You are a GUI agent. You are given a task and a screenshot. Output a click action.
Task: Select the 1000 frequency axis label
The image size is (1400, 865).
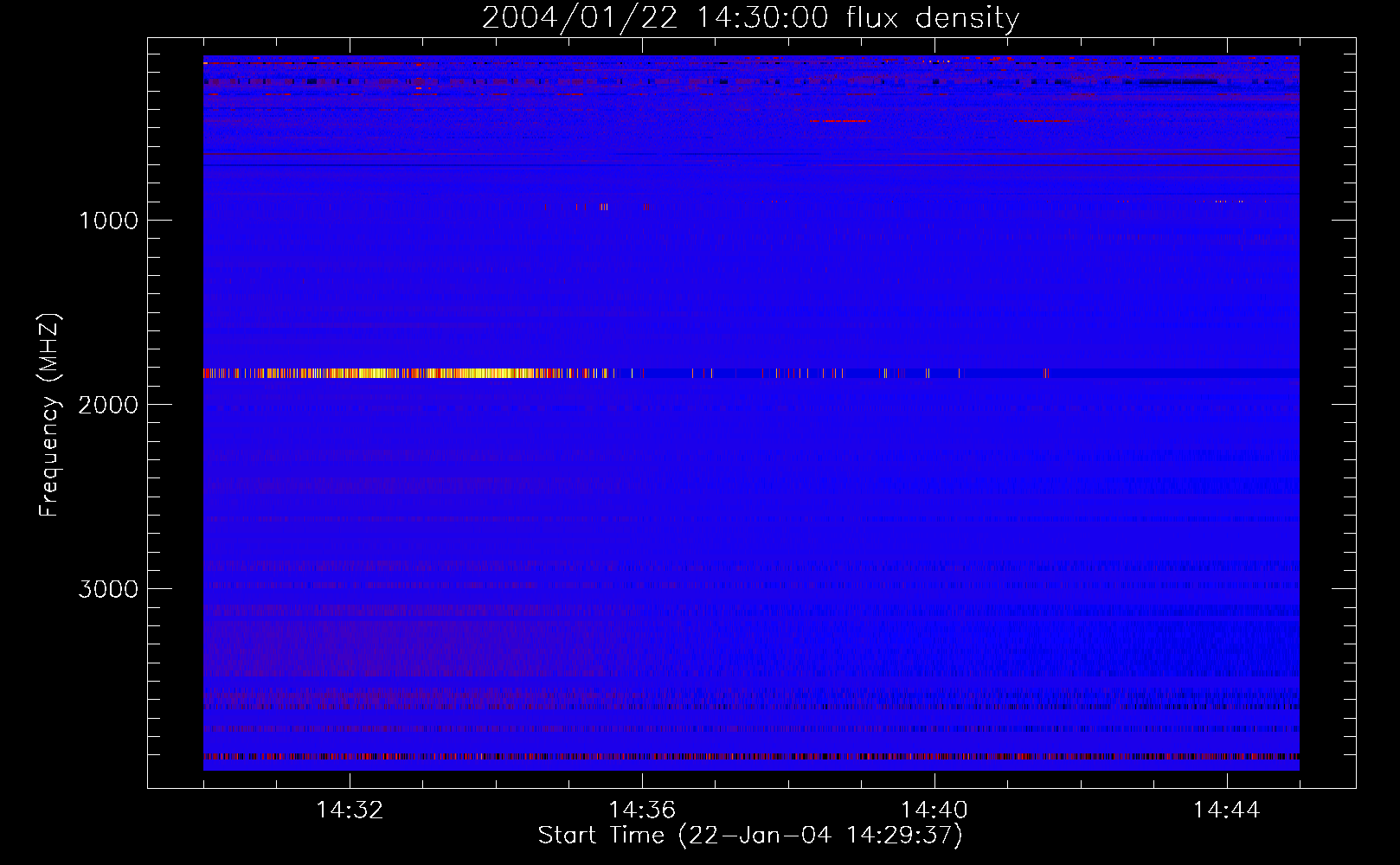(x=108, y=221)
